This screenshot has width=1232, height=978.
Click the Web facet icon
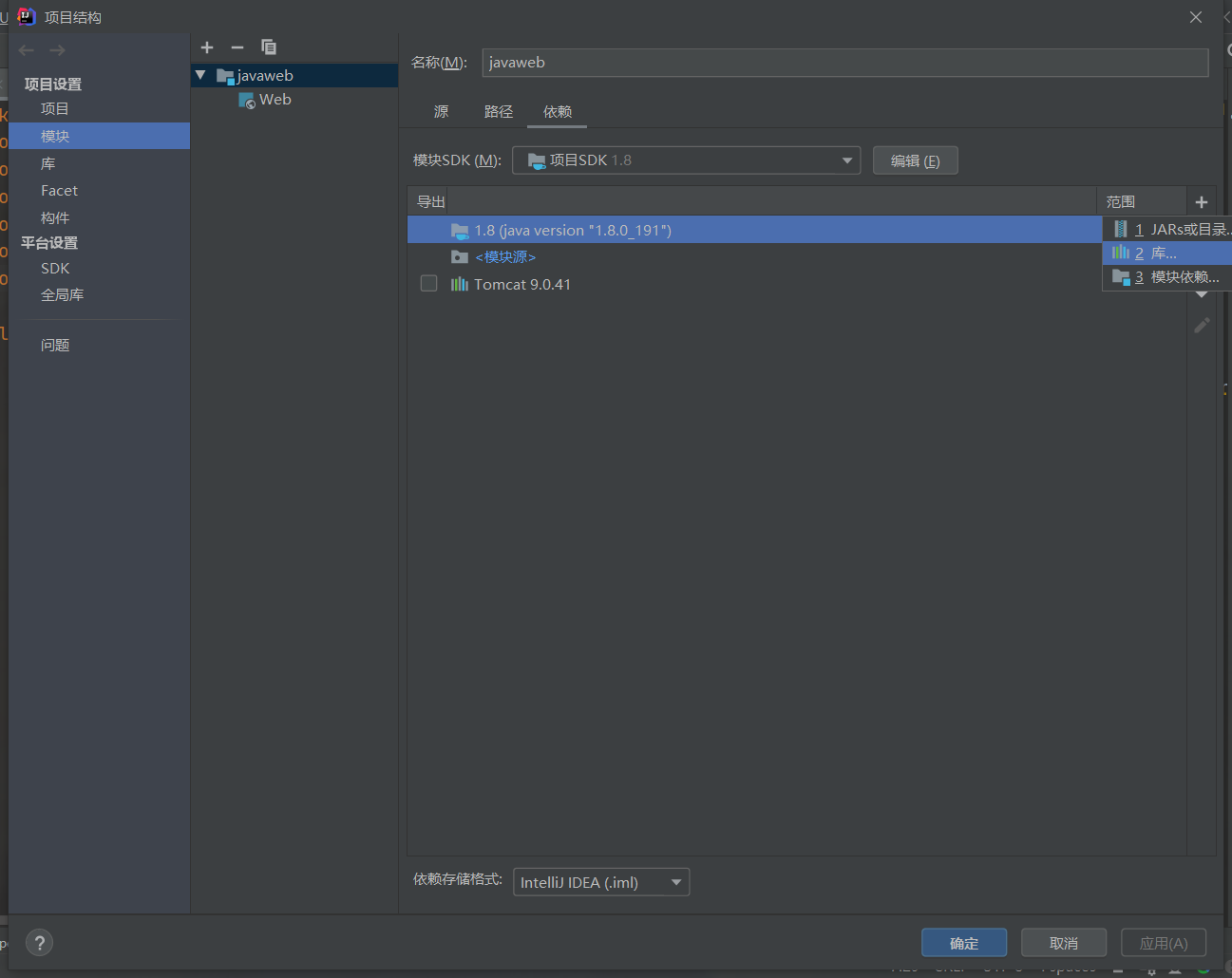tap(247, 101)
